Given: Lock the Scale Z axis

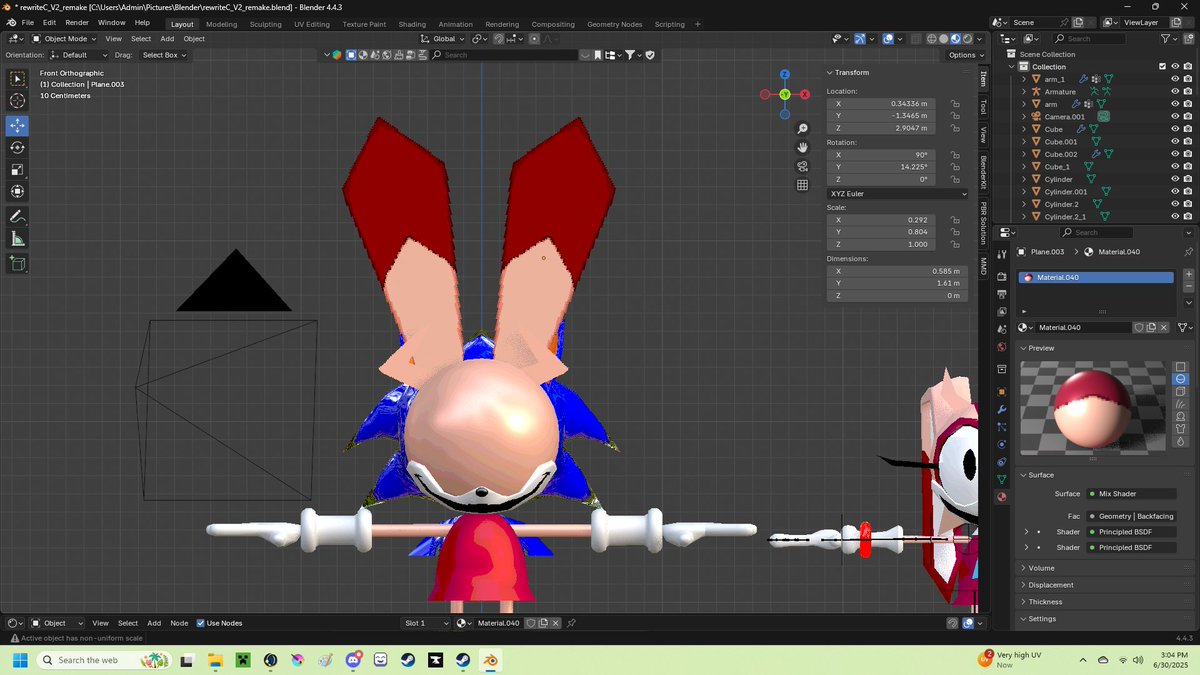Looking at the screenshot, I should tap(955, 244).
